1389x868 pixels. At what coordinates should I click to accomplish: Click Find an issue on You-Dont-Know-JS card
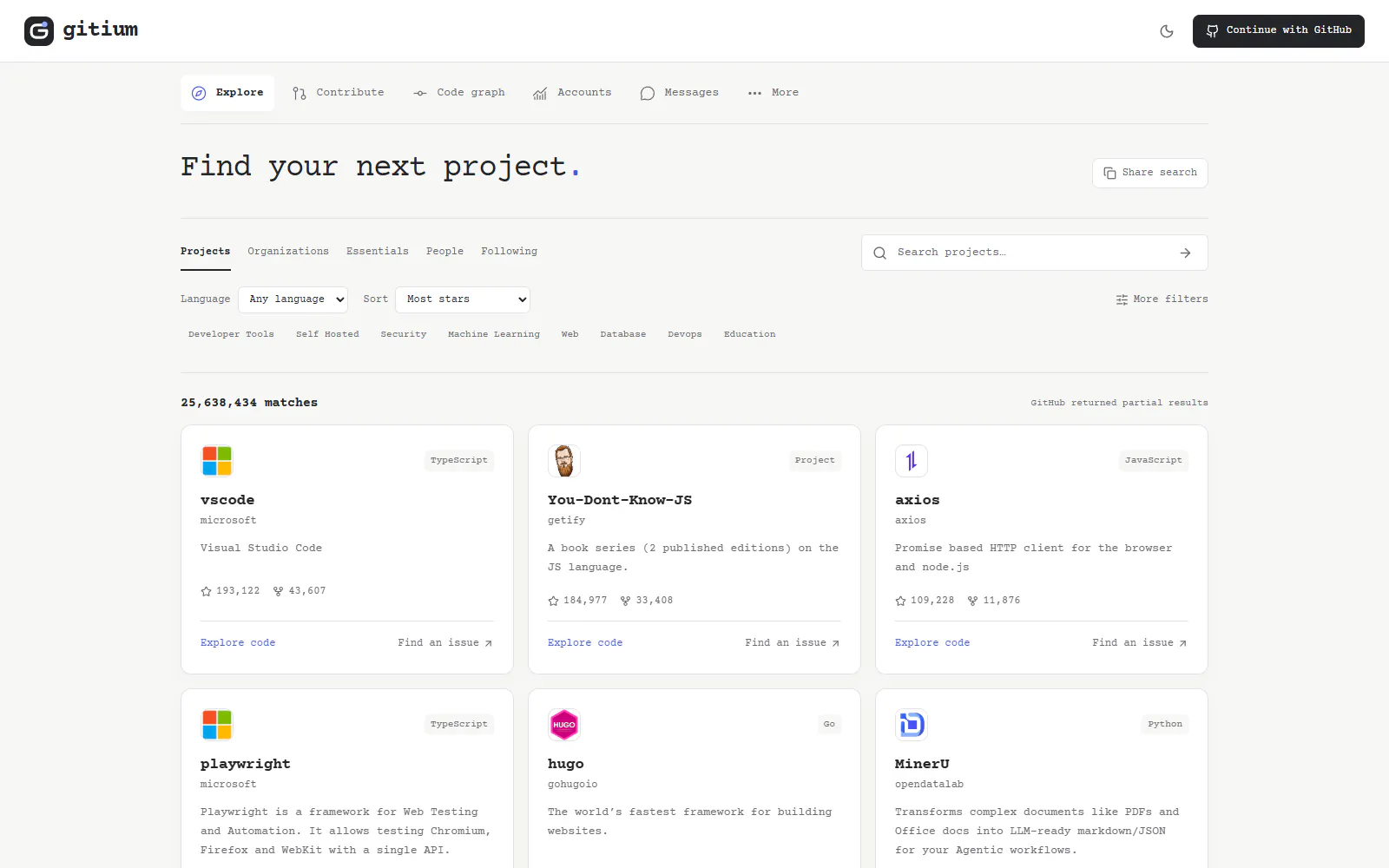793,643
